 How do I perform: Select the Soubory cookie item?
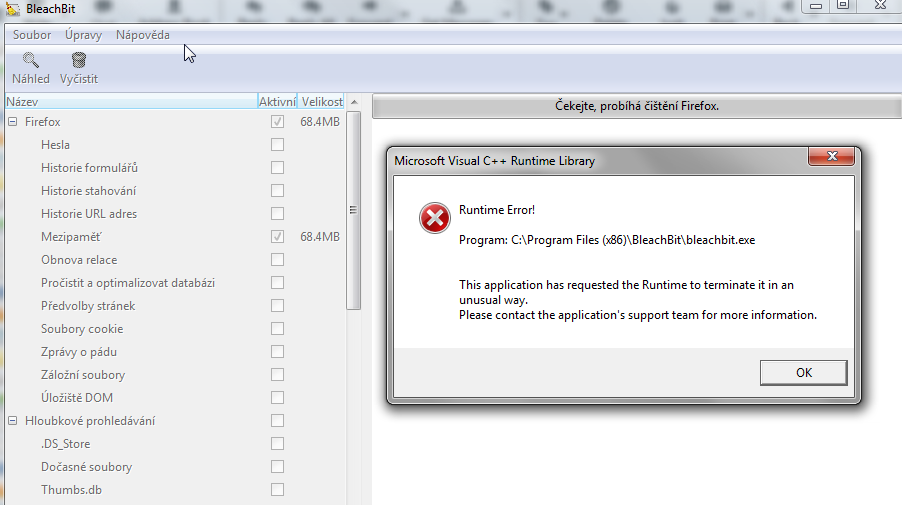82,329
